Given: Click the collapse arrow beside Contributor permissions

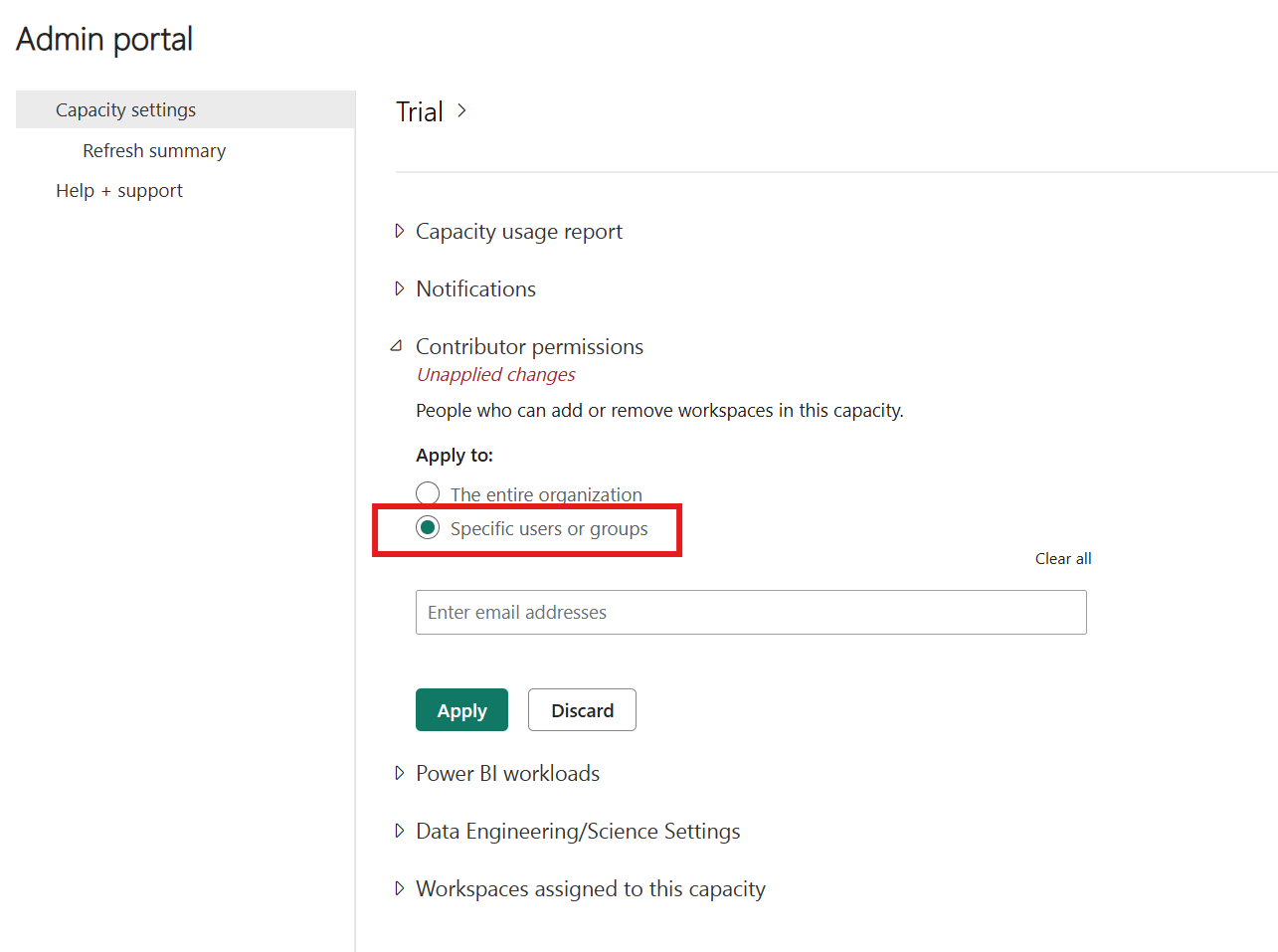Looking at the screenshot, I should [x=399, y=345].
